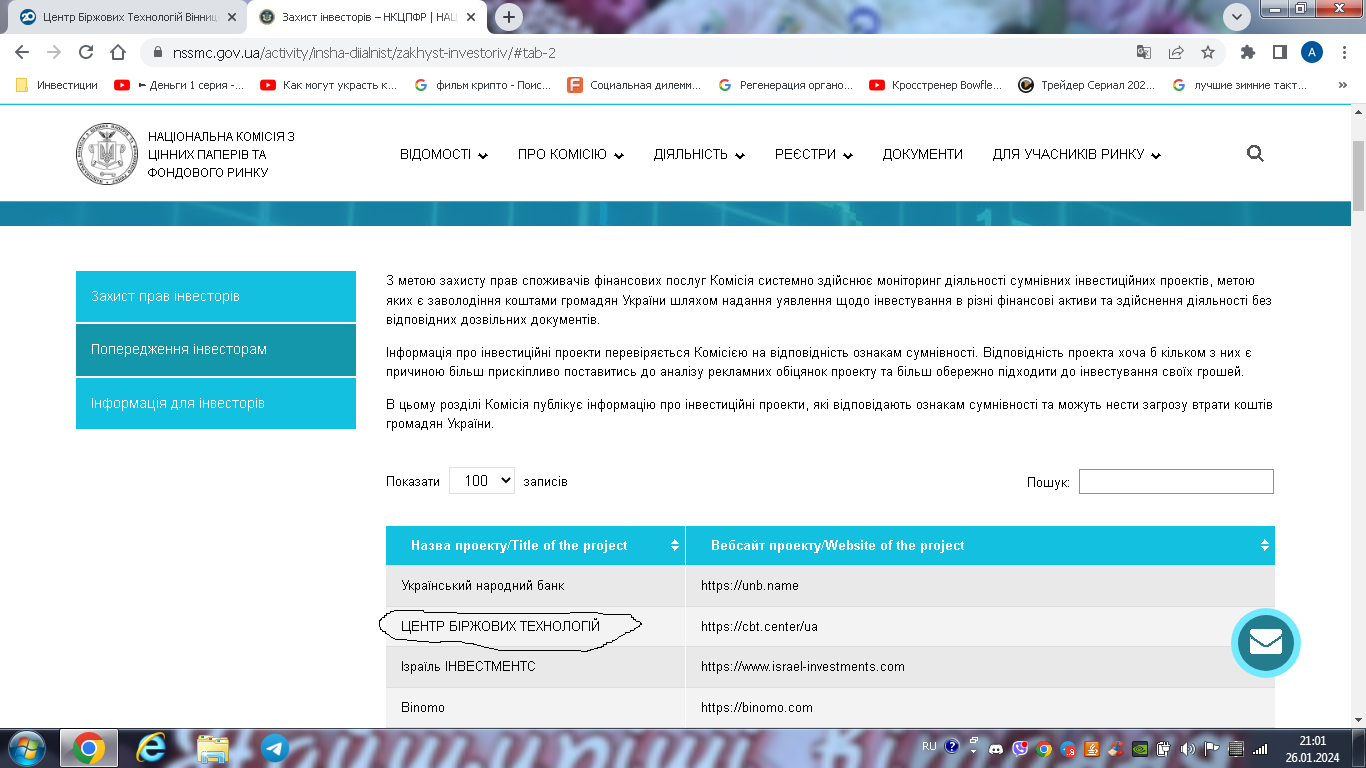Click the Chrome taskbar icon

tap(89, 748)
